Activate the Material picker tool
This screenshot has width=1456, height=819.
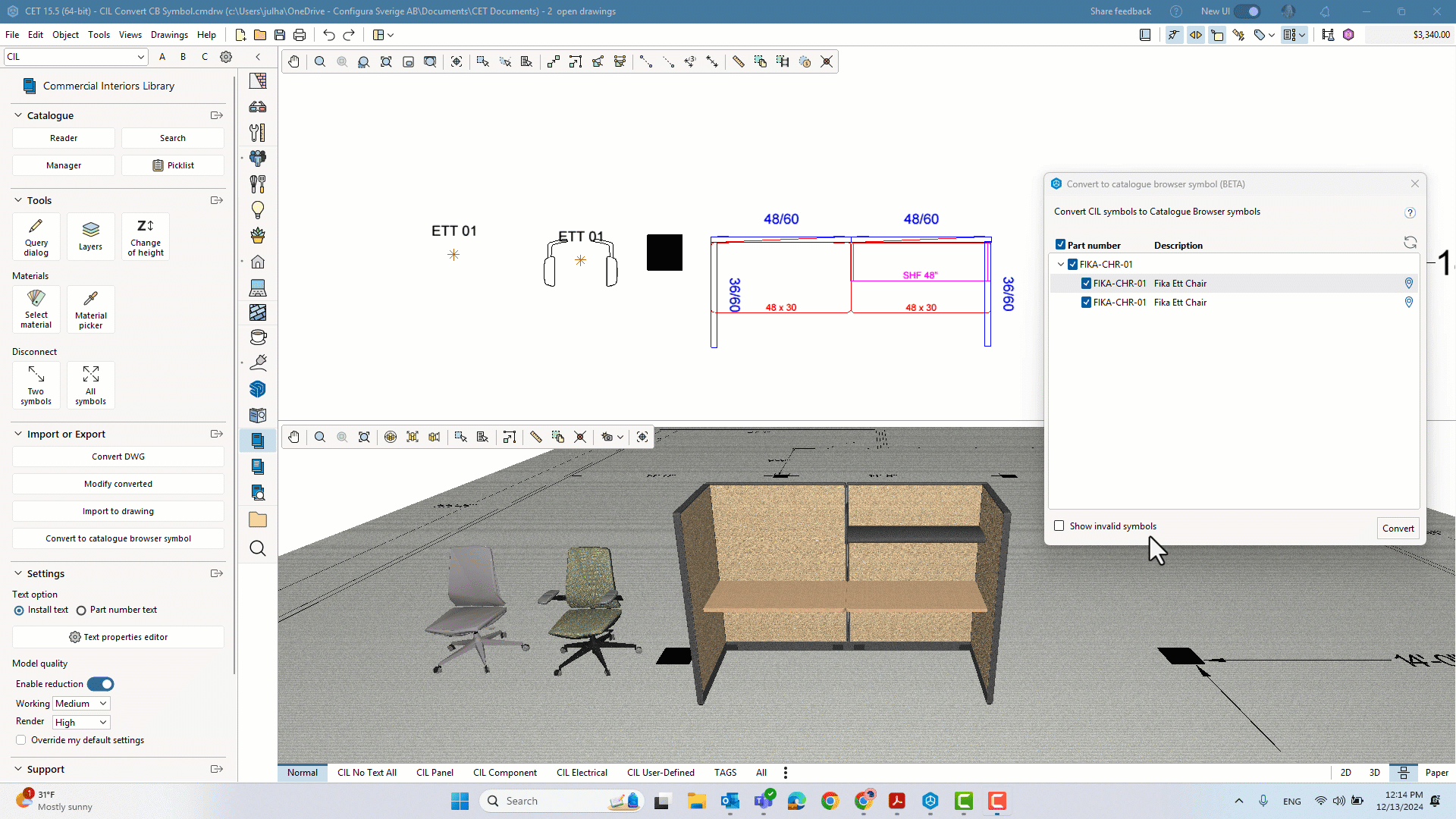click(90, 309)
